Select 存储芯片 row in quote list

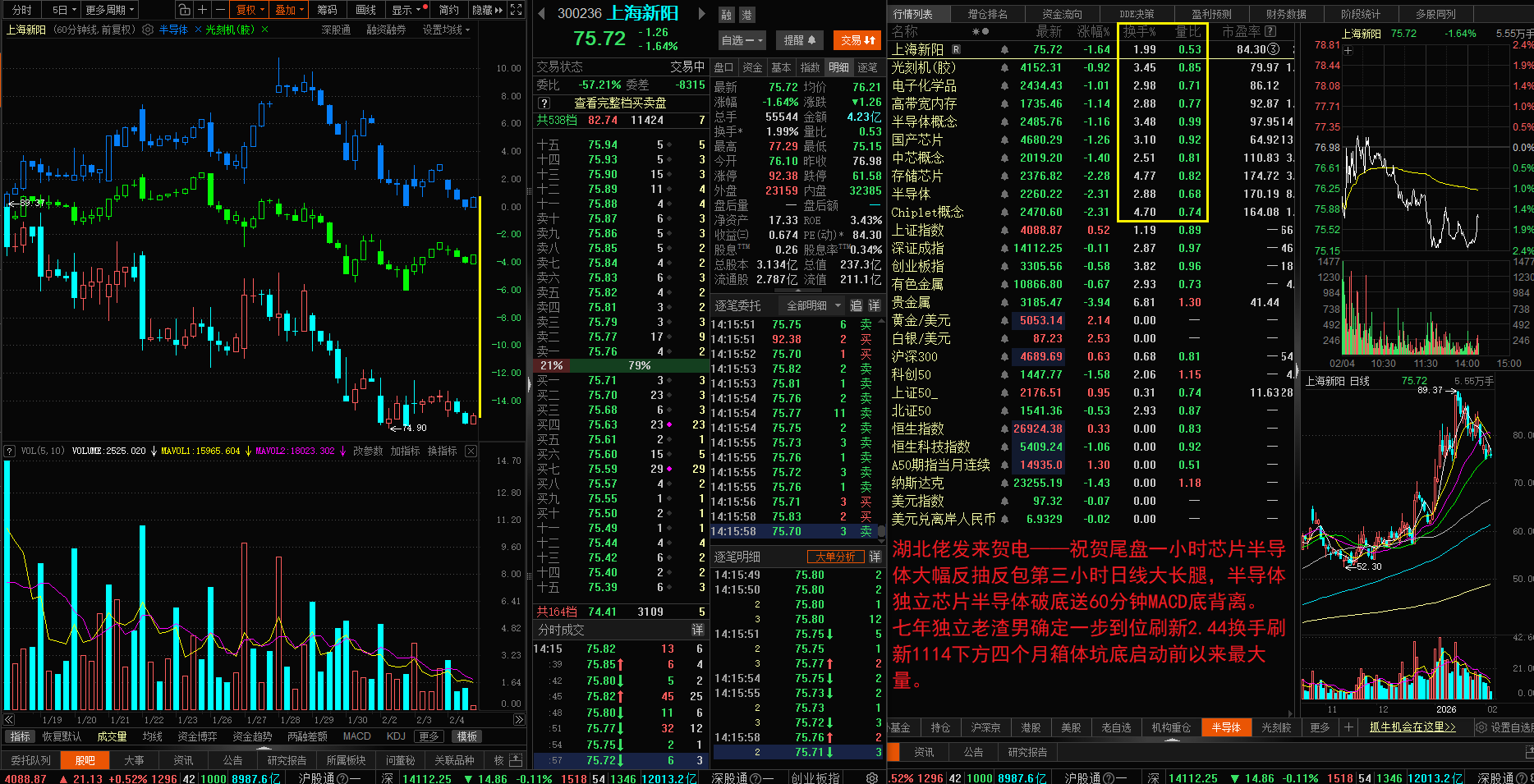click(x=1091, y=176)
